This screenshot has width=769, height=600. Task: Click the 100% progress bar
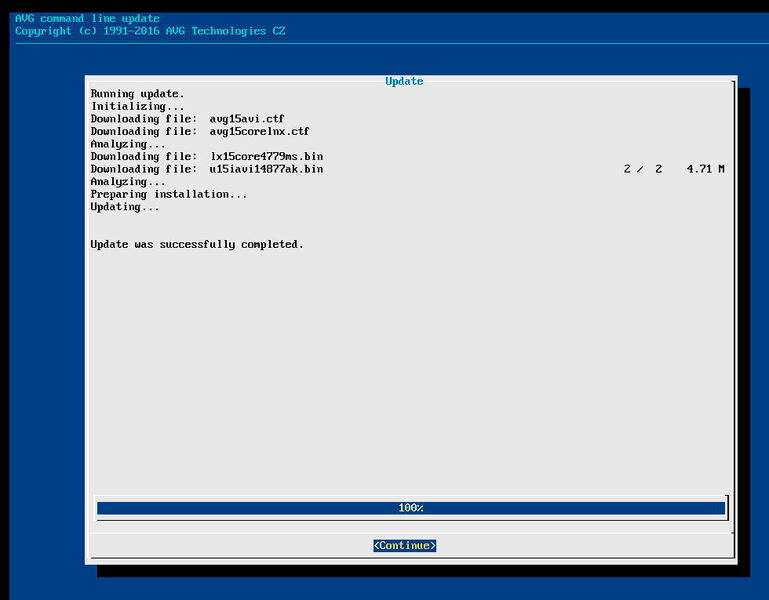click(x=411, y=508)
